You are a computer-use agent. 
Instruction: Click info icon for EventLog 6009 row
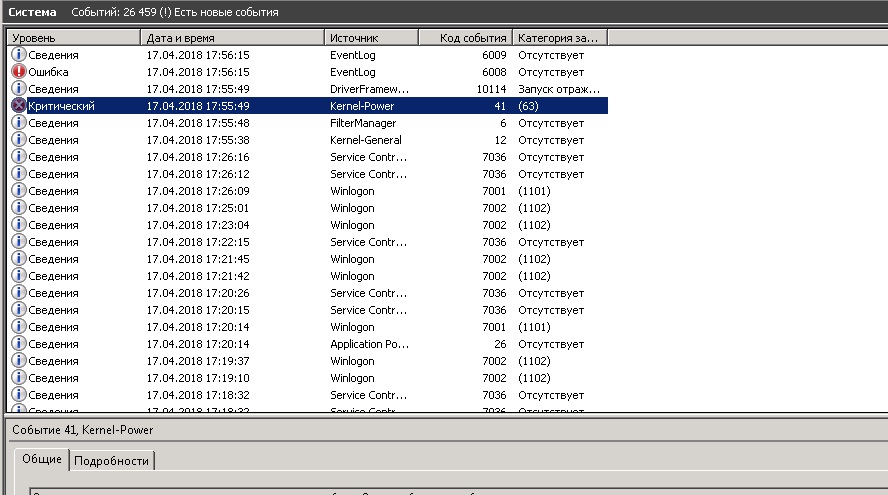click(19, 54)
